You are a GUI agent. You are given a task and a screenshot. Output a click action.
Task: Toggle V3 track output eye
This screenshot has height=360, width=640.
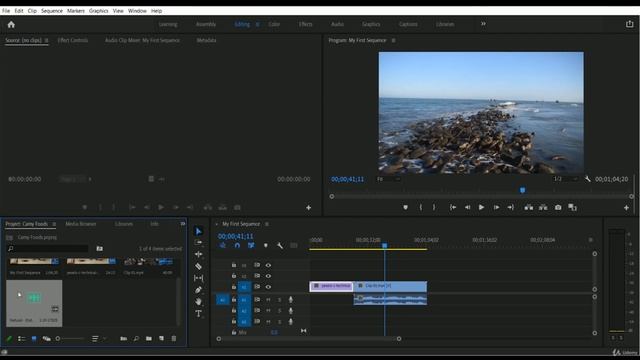click(x=268, y=265)
